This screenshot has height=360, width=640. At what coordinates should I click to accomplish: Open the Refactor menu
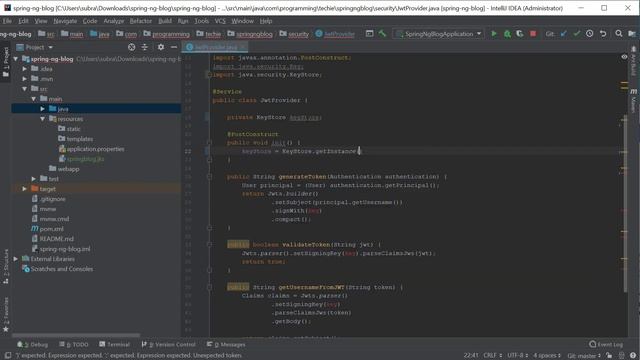[141, 21]
